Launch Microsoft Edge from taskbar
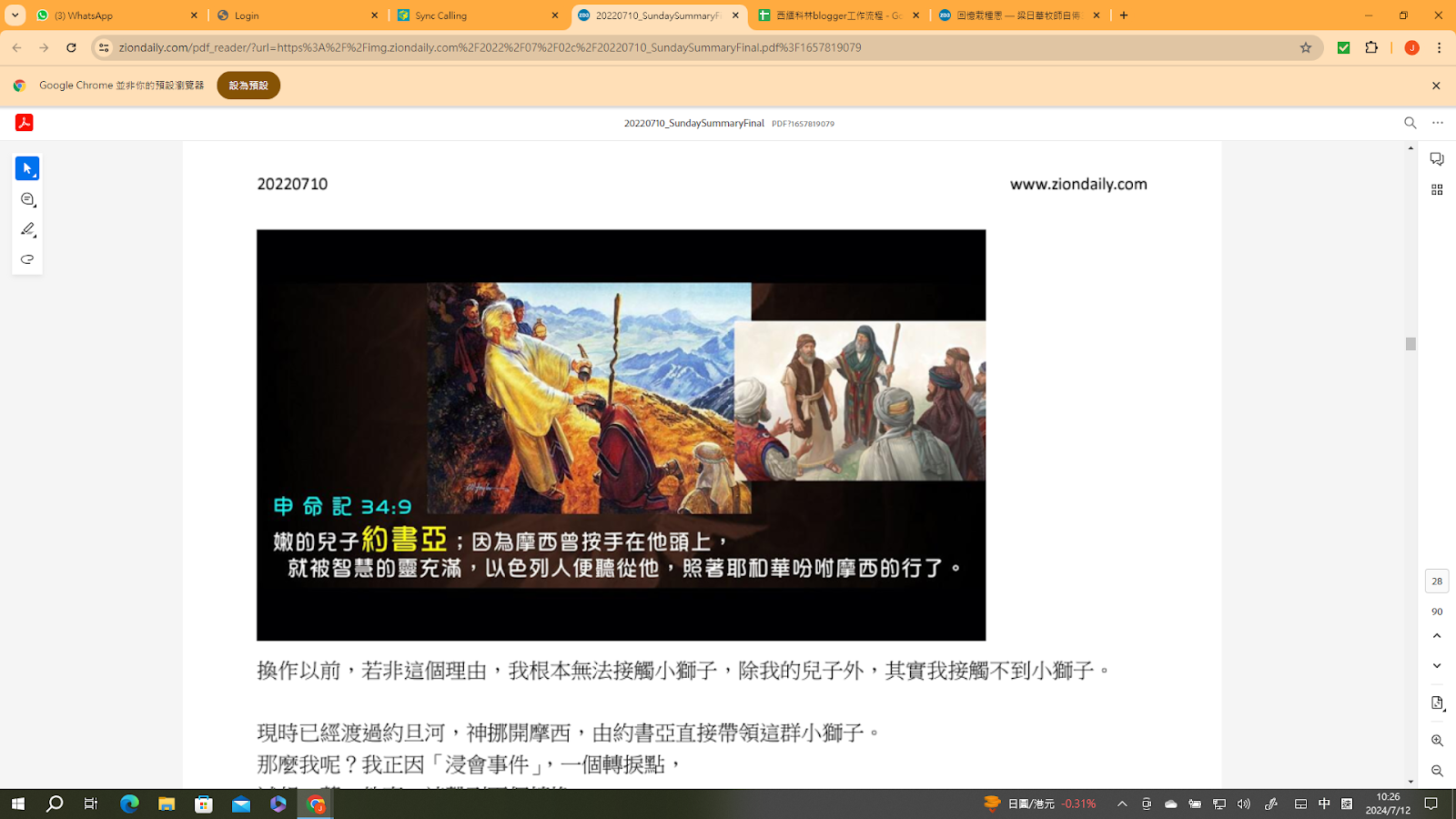The width and height of the screenshot is (1456, 819). click(129, 804)
